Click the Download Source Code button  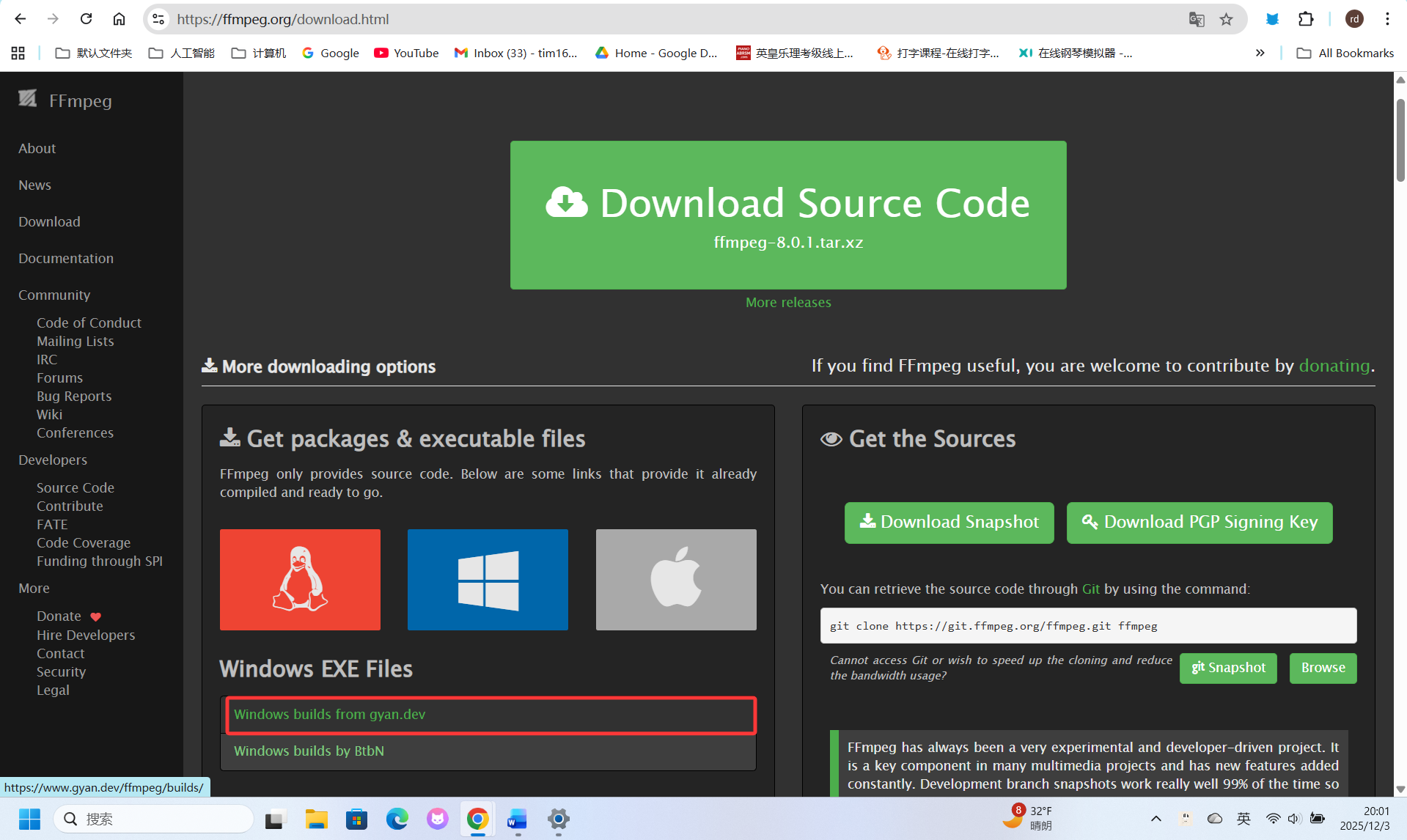788,215
